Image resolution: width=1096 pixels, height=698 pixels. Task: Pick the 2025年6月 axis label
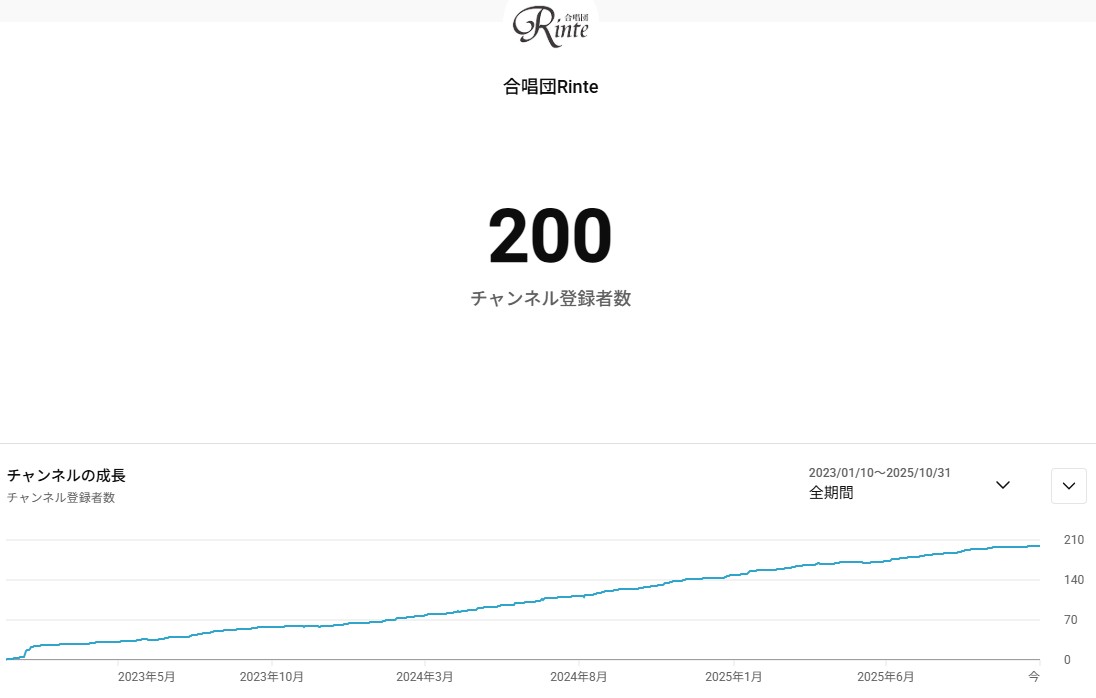click(x=886, y=677)
